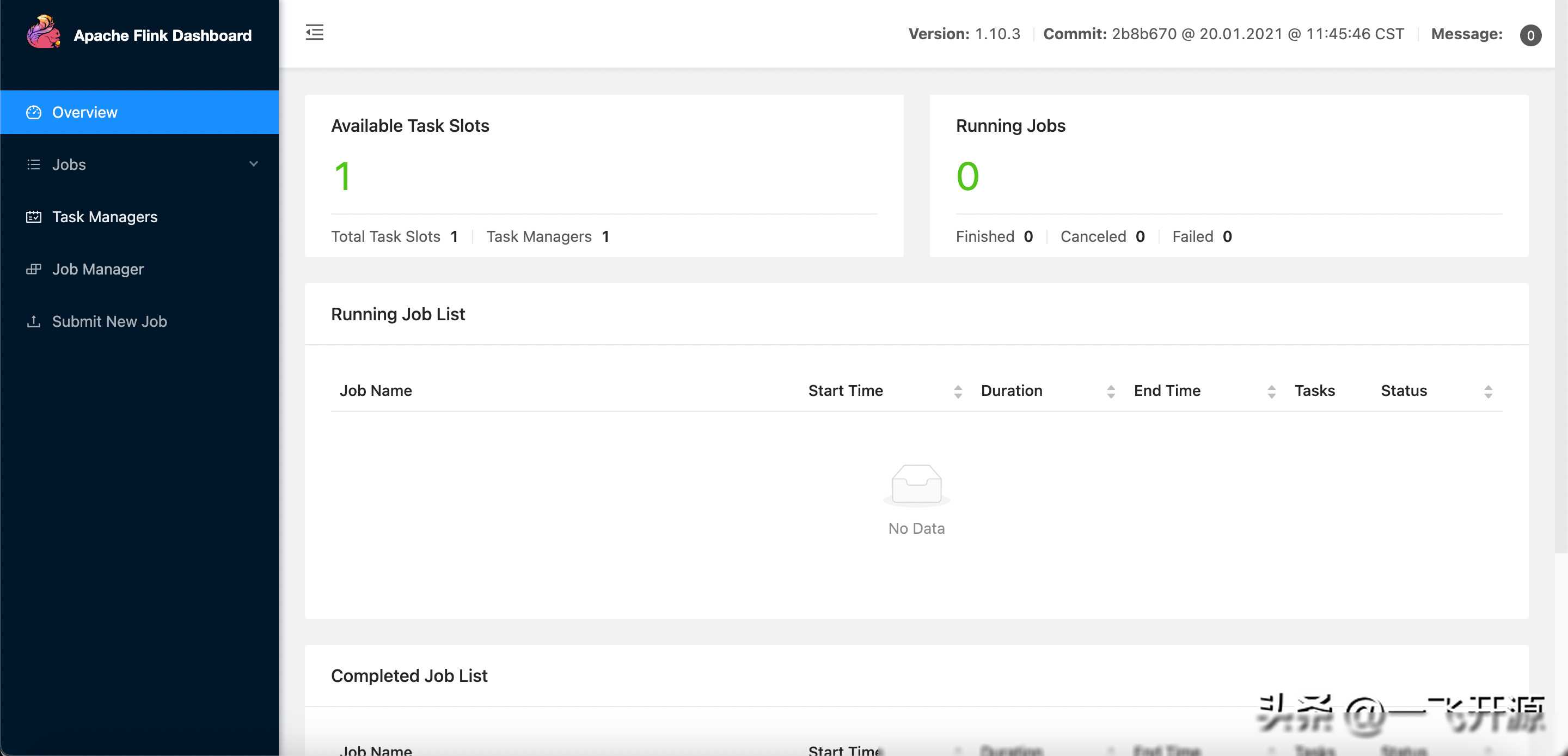
Task: Click the No Data placeholder text
Action: point(916,529)
